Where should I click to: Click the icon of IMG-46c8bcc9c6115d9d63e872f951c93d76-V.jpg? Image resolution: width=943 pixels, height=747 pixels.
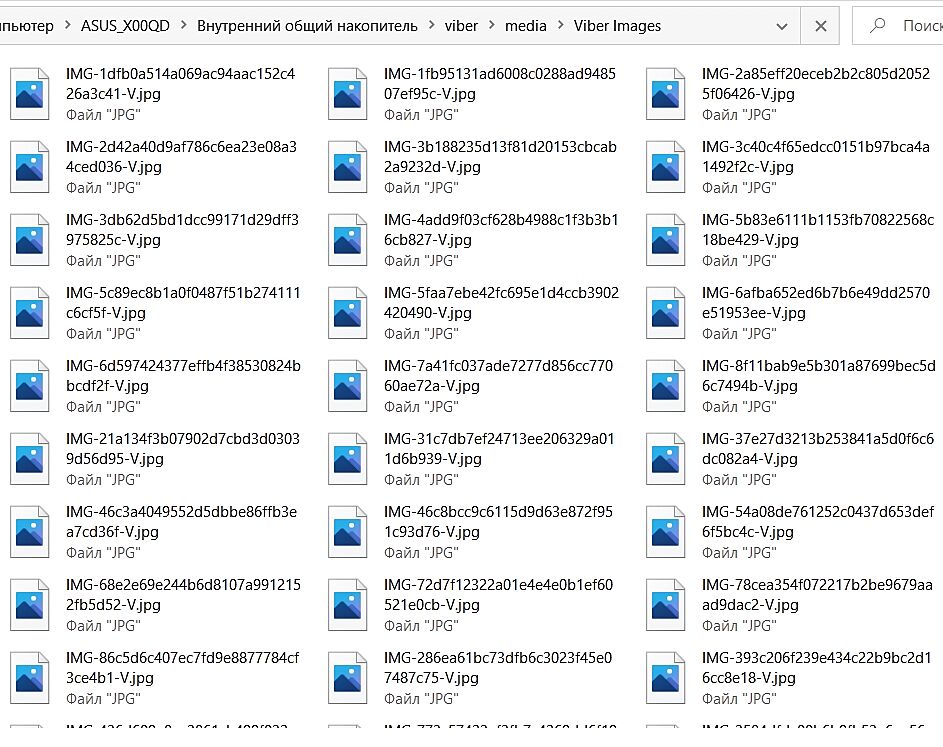[347, 532]
